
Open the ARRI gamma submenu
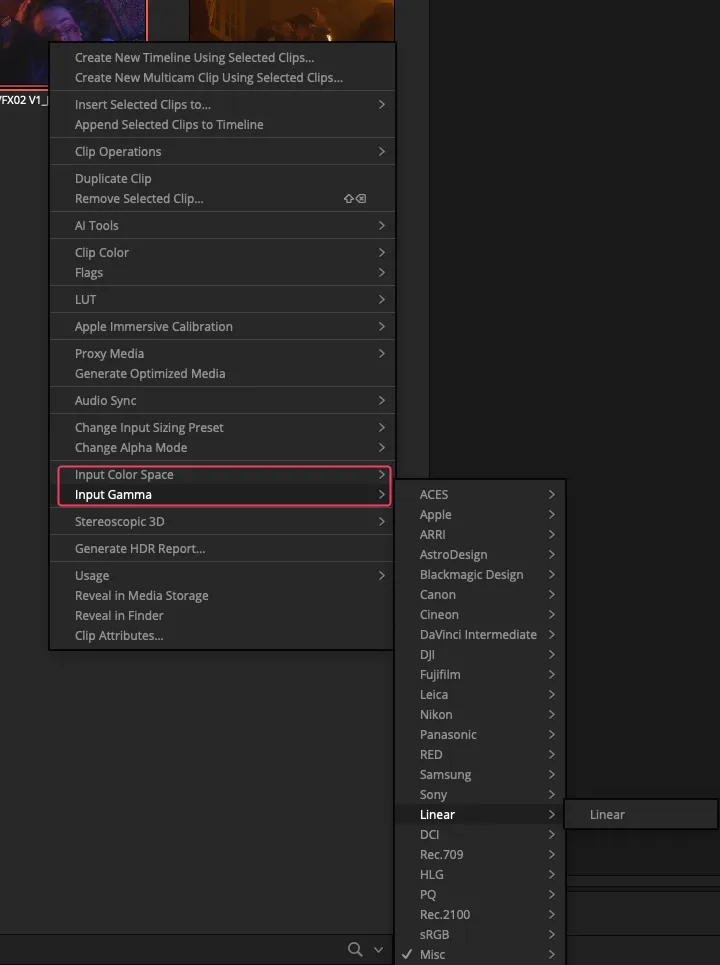[x=433, y=534]
